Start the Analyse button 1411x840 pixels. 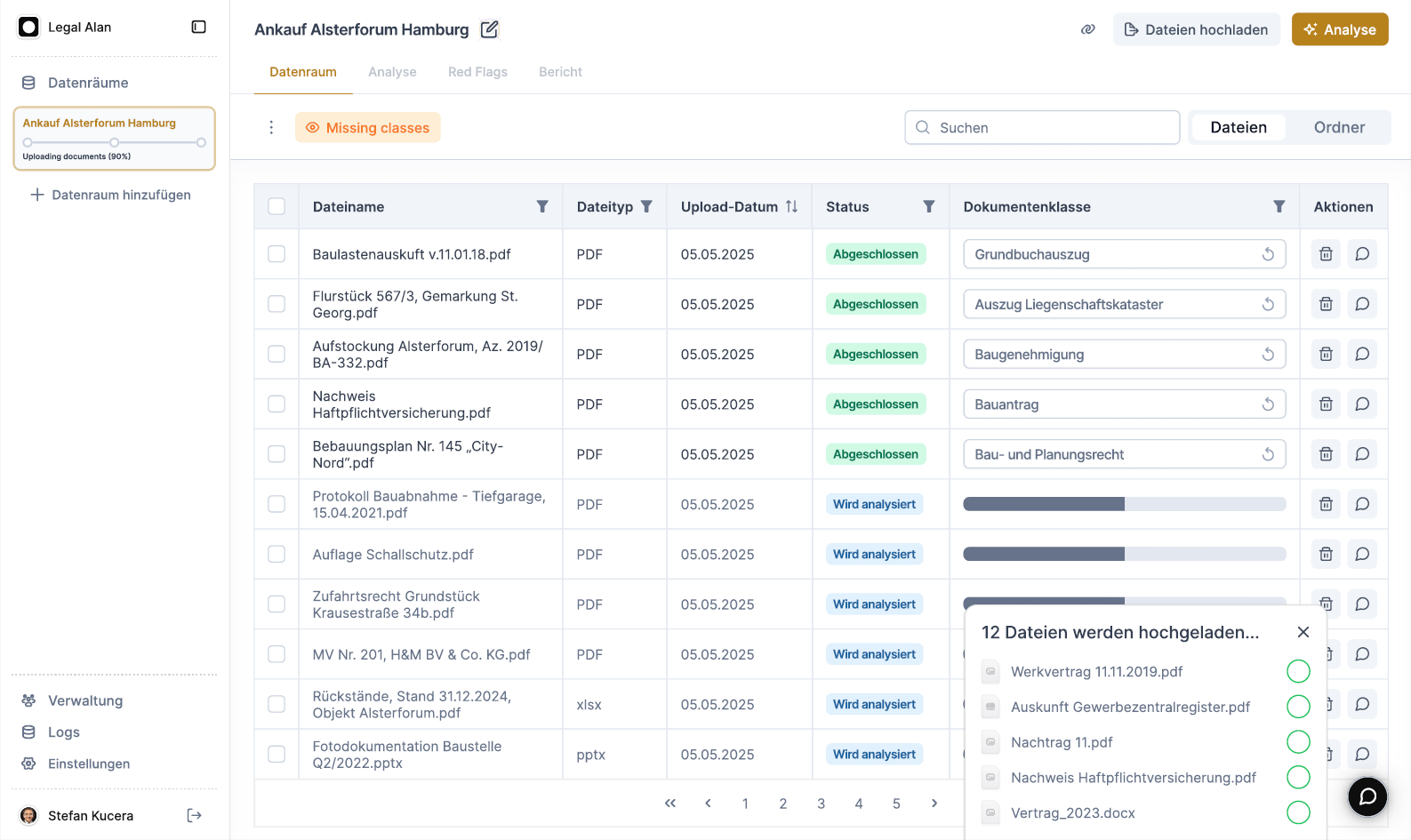point(1339,29)
